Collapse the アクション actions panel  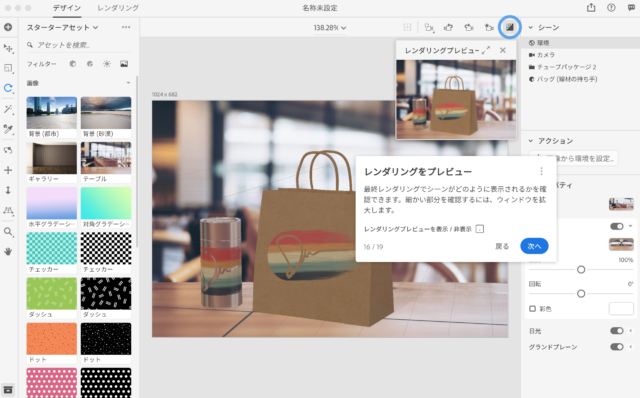(531, 141)
